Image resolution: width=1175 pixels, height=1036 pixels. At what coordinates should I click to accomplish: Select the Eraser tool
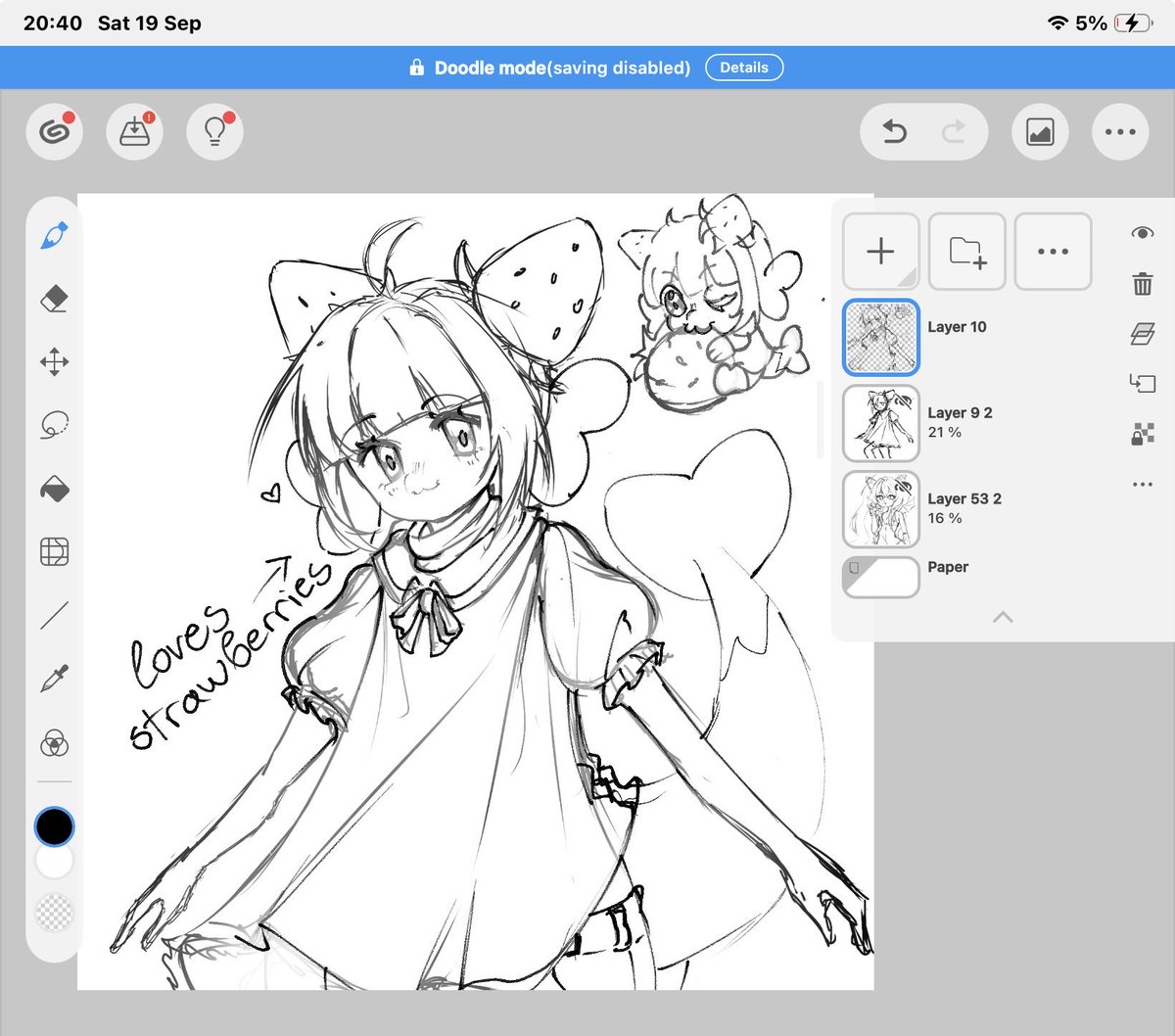[55, 299]
